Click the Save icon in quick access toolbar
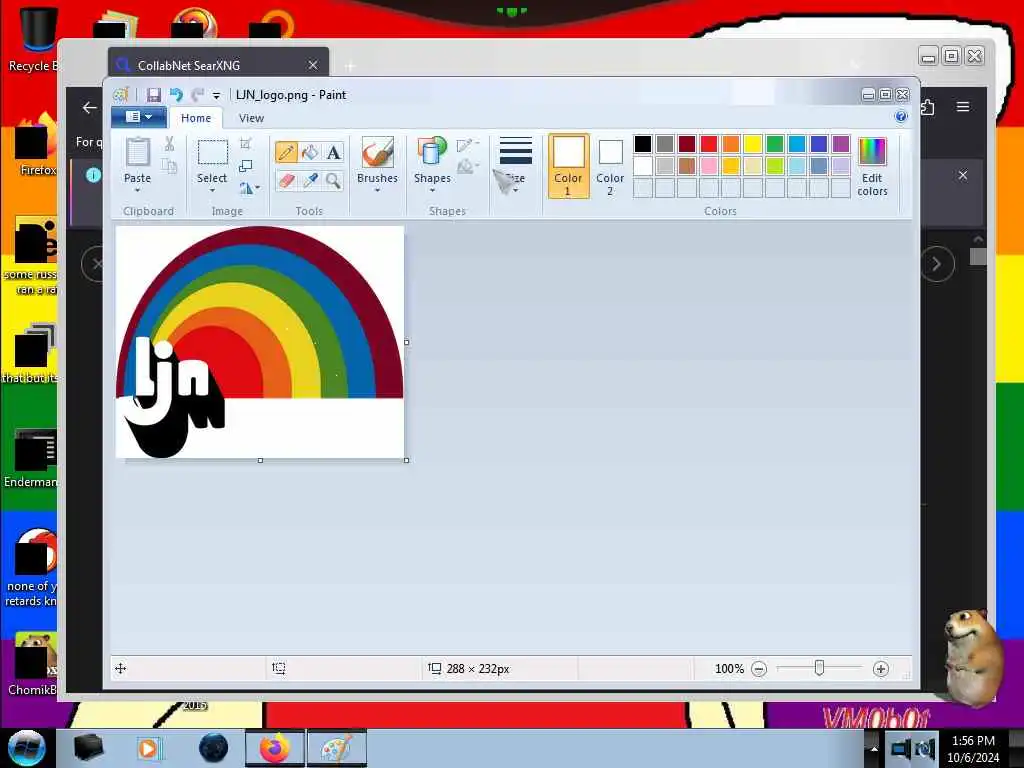 point(153,95)
